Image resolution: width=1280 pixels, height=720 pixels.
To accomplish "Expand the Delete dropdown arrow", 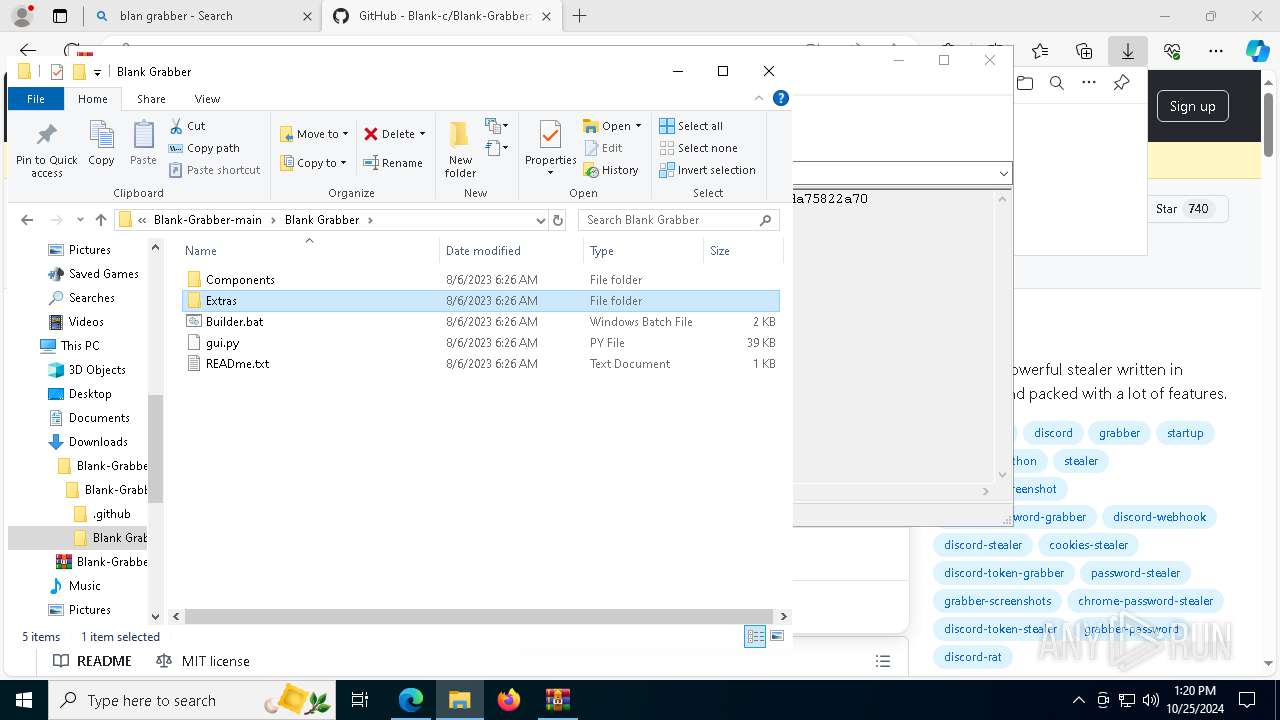I will pyautogui.click(x=422, y=134).
